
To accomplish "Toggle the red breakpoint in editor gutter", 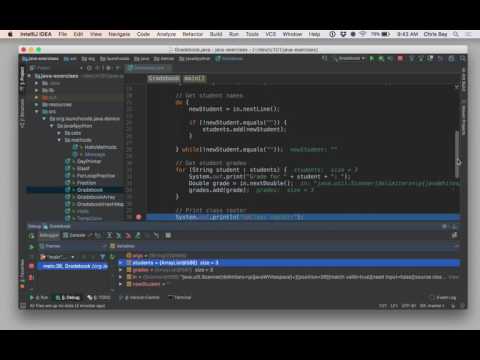I will (x=139, y=217).
